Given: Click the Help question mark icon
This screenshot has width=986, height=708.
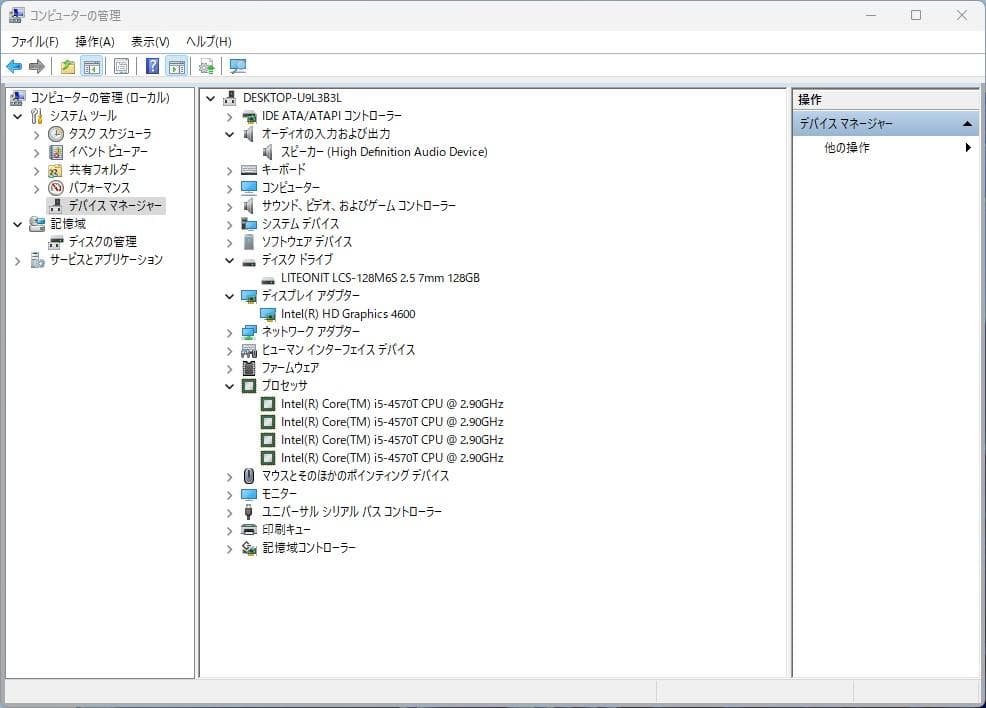Looking at the screenshot, I should 152,66.
